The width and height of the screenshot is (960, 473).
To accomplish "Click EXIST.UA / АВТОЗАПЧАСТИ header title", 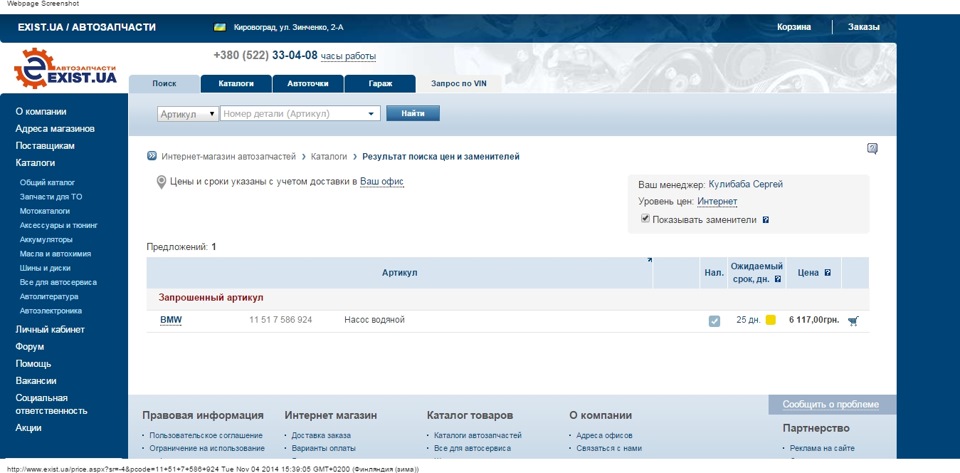I will (x=86, y=27).
